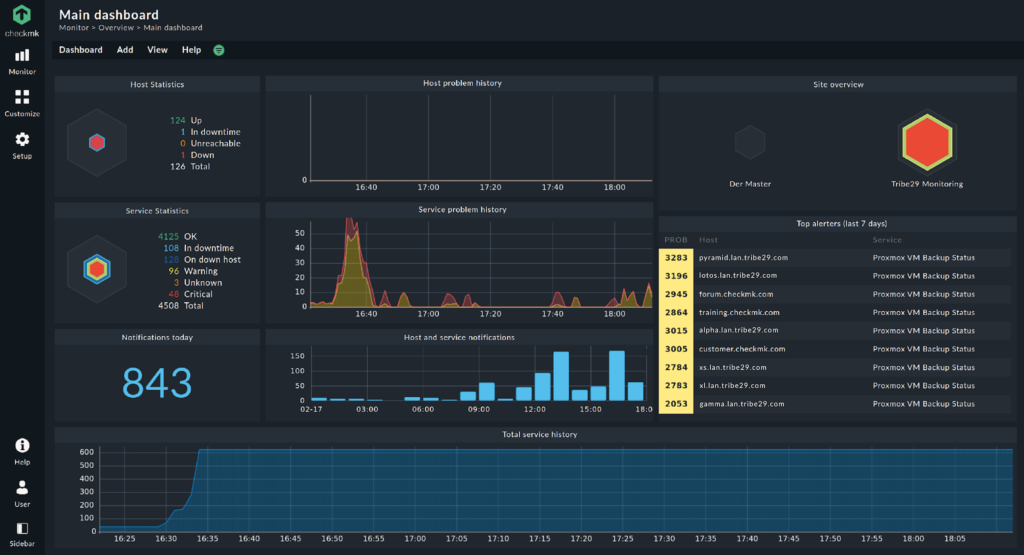Click the 3015 problem count cell

coord(676,331)
